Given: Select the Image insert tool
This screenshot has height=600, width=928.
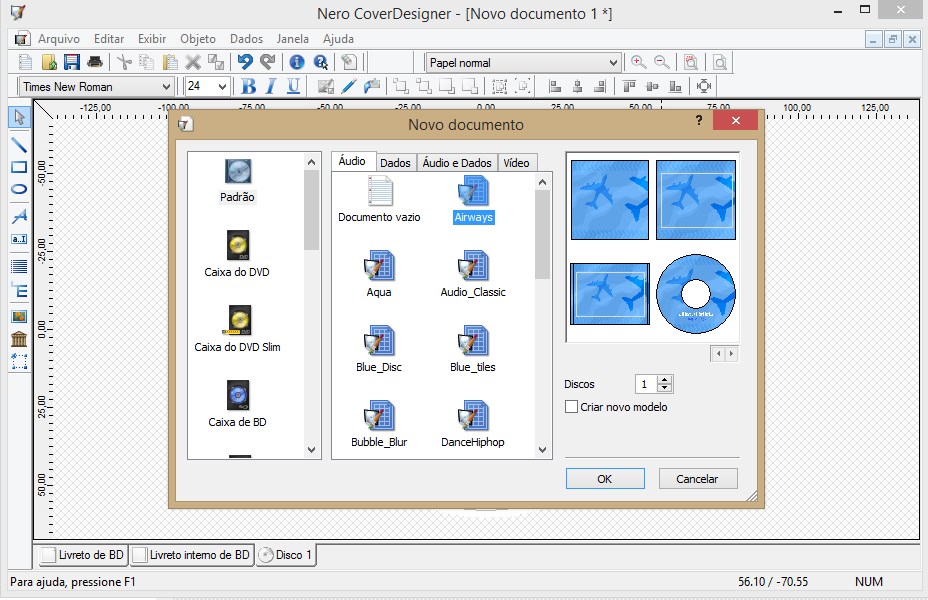Looking at the screenshot, I should click(19, 317).
